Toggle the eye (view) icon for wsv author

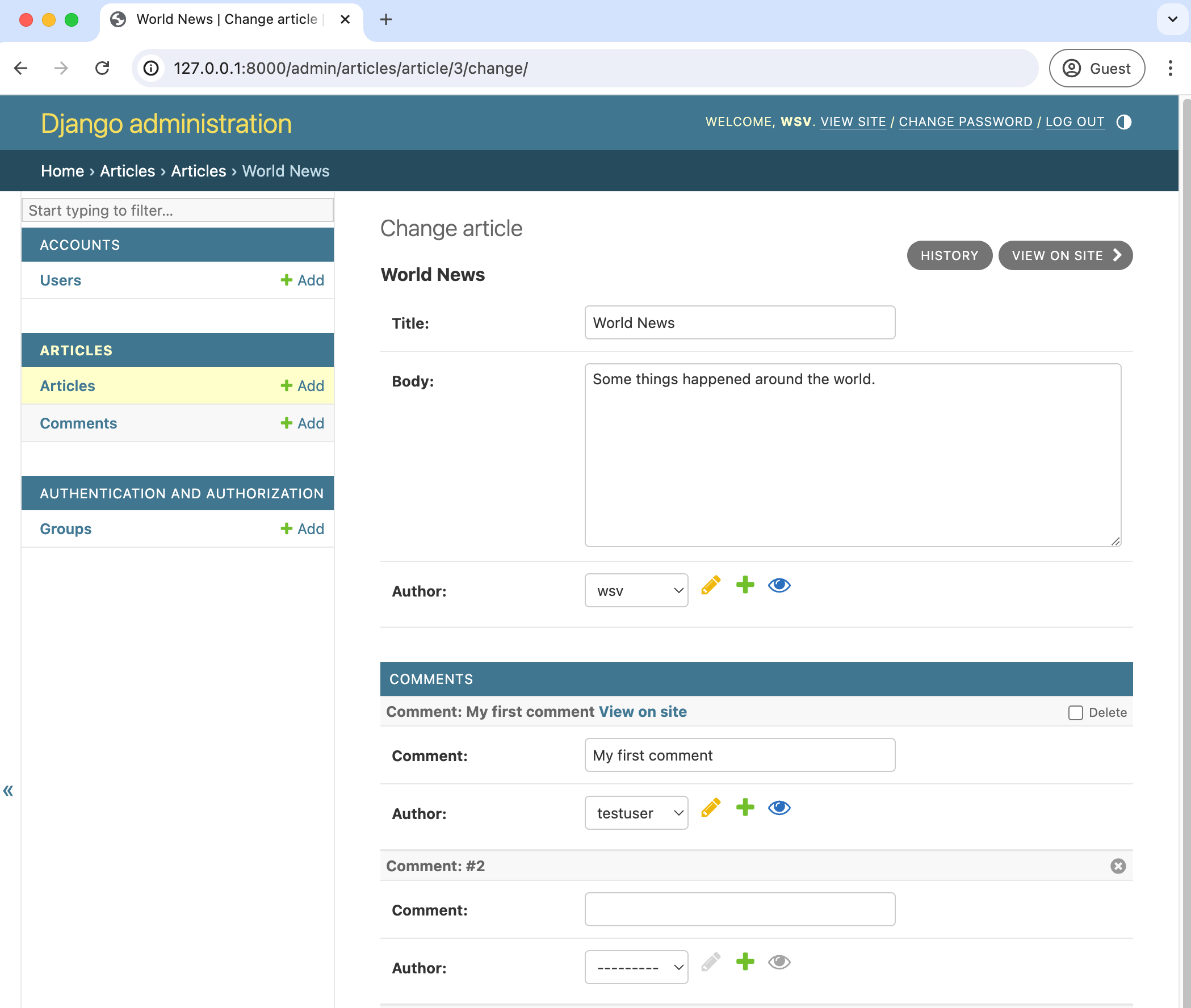778,585
